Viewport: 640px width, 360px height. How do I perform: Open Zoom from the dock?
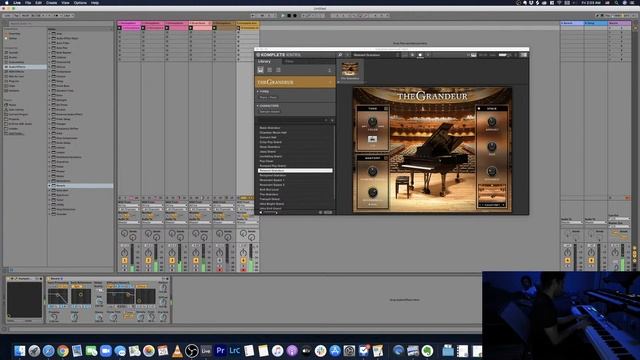tap(106, 350)
